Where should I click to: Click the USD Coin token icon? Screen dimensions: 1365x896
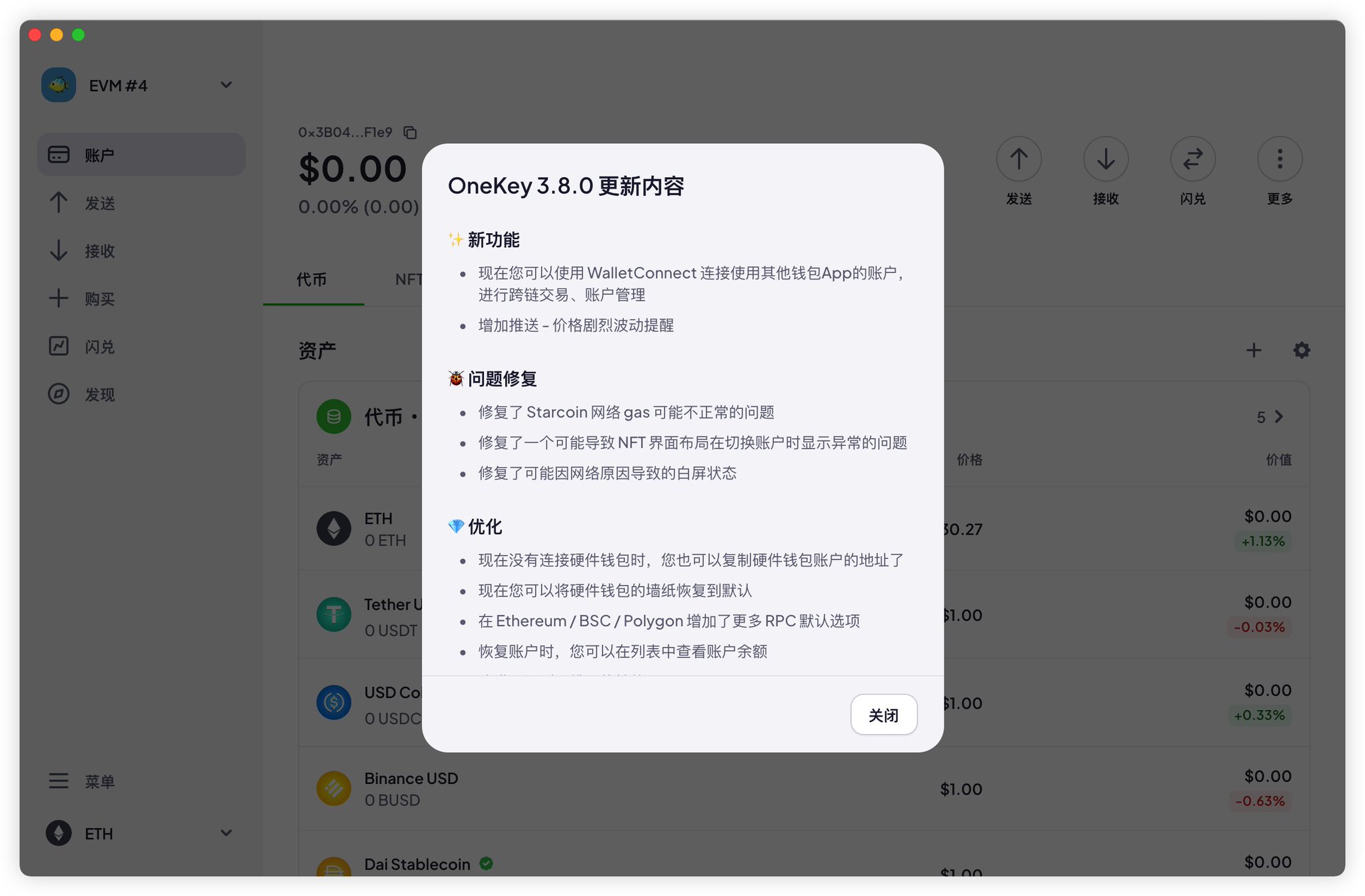[x=334, y=703]
